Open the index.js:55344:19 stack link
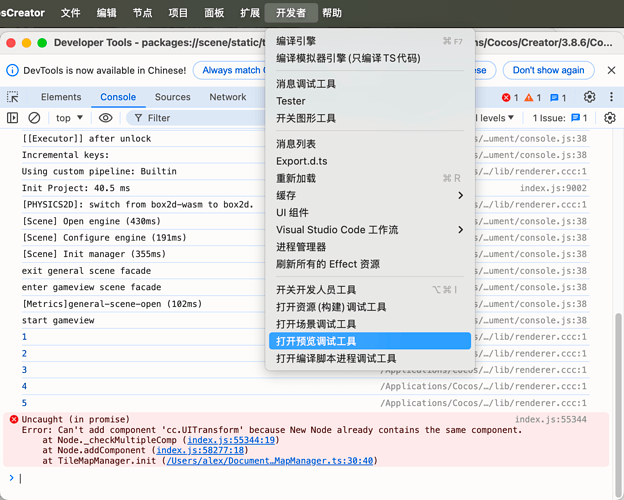624x500 pixels. (x=231, y=440)
